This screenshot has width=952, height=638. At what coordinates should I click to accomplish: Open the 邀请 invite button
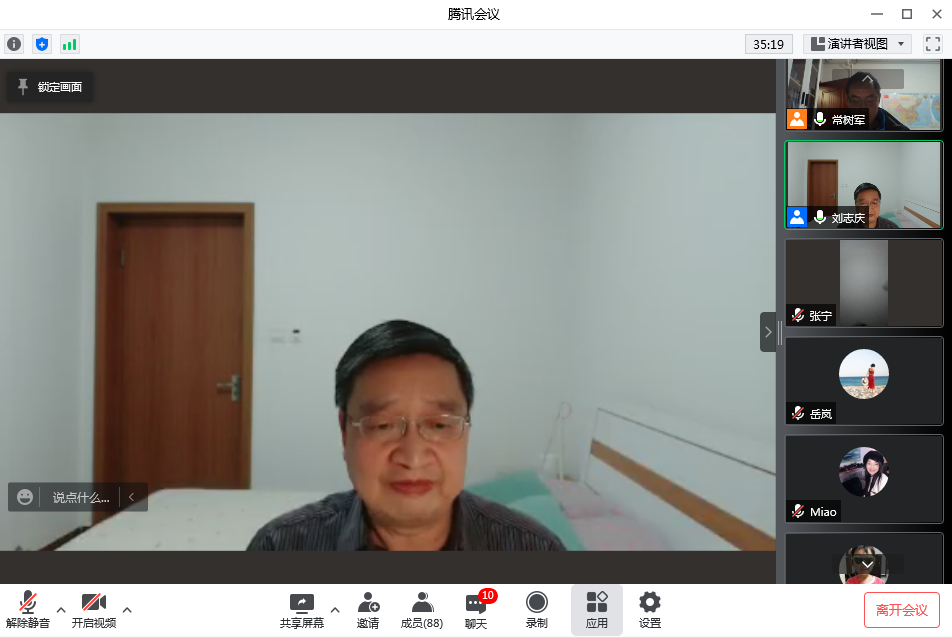point(368,610)
